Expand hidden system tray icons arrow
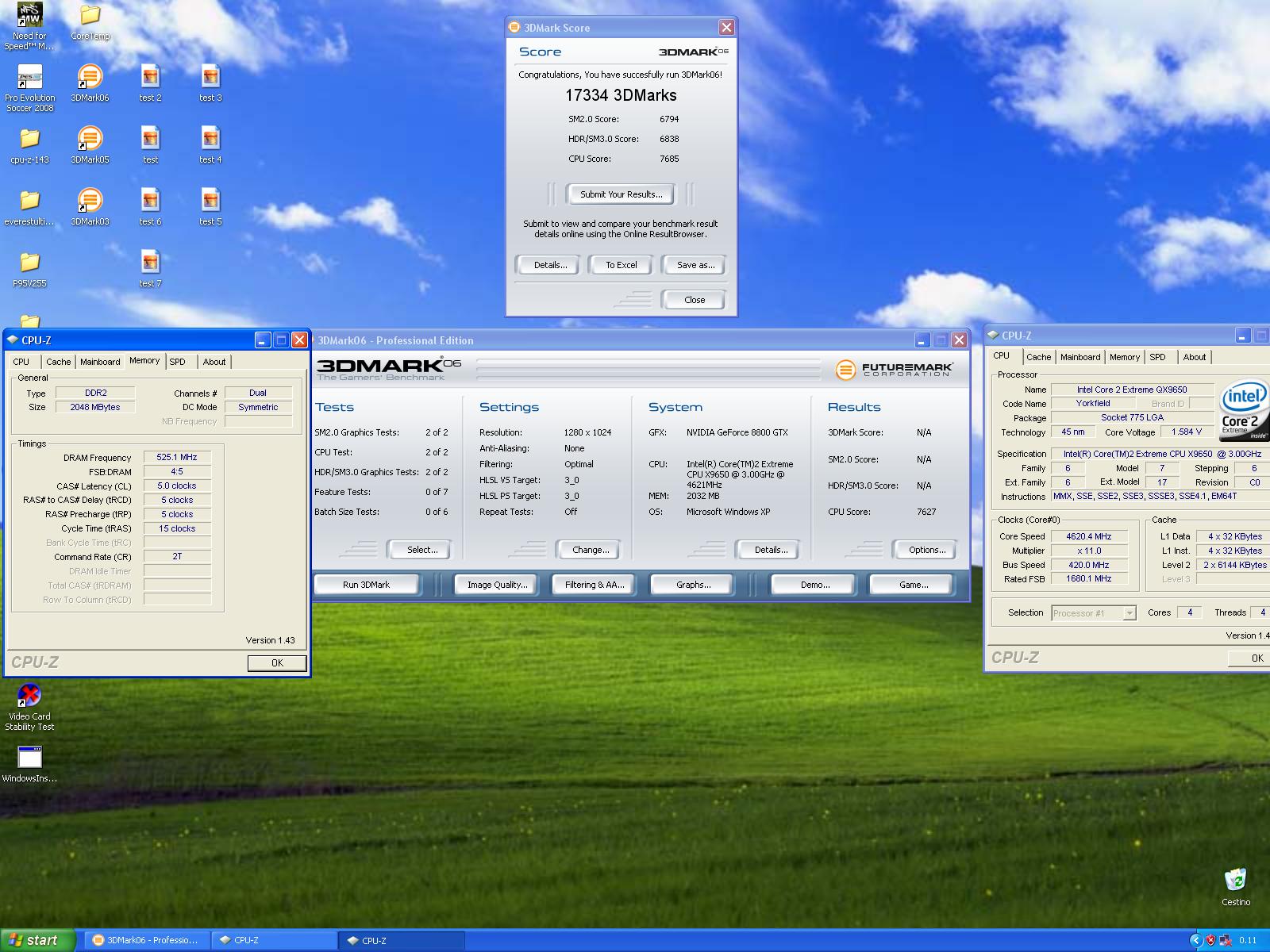The image size is (1270, 952). [x=1196, y=940]
